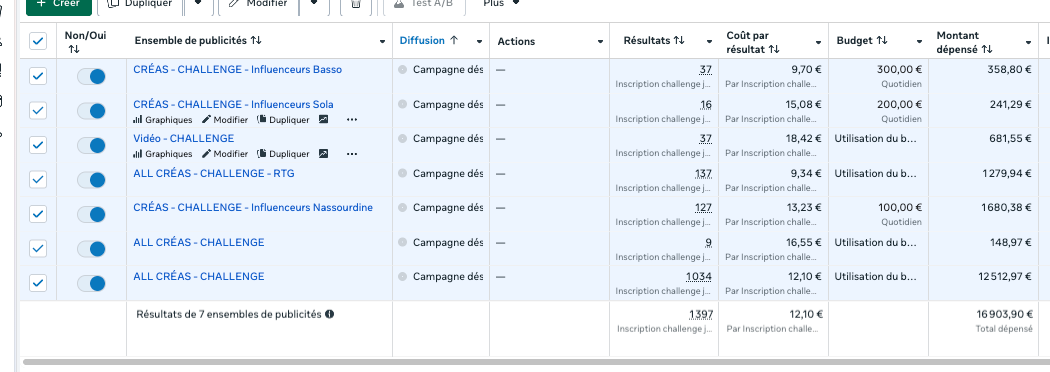
Task: Uncheck the CHALLENGE - RTG row checkbox
Action: [x=38, y=179]
